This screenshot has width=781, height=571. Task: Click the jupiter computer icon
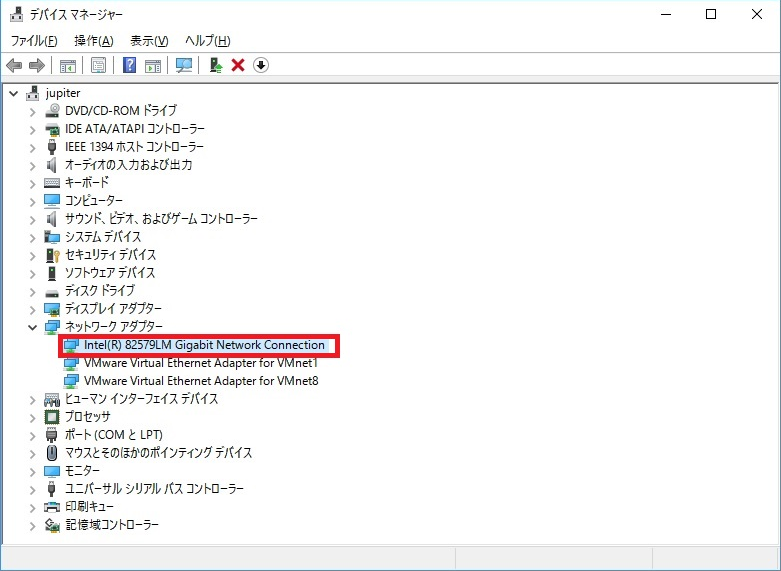32,93
